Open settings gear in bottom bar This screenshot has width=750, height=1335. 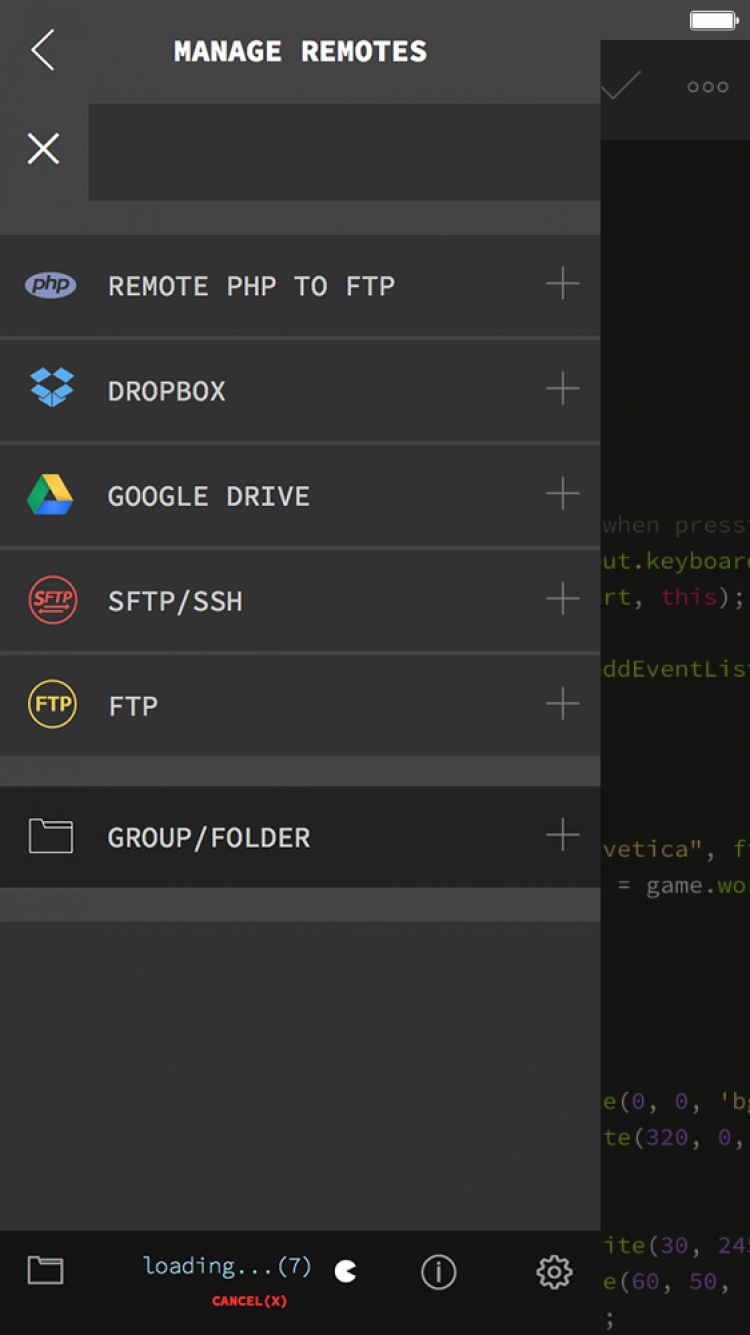coord(554,1272)
